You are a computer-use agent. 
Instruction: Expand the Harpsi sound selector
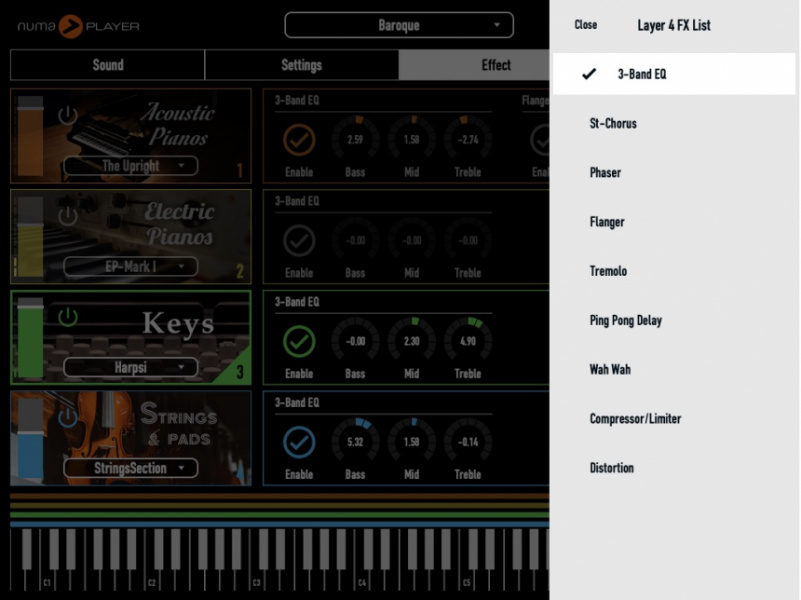click(130, 367)
